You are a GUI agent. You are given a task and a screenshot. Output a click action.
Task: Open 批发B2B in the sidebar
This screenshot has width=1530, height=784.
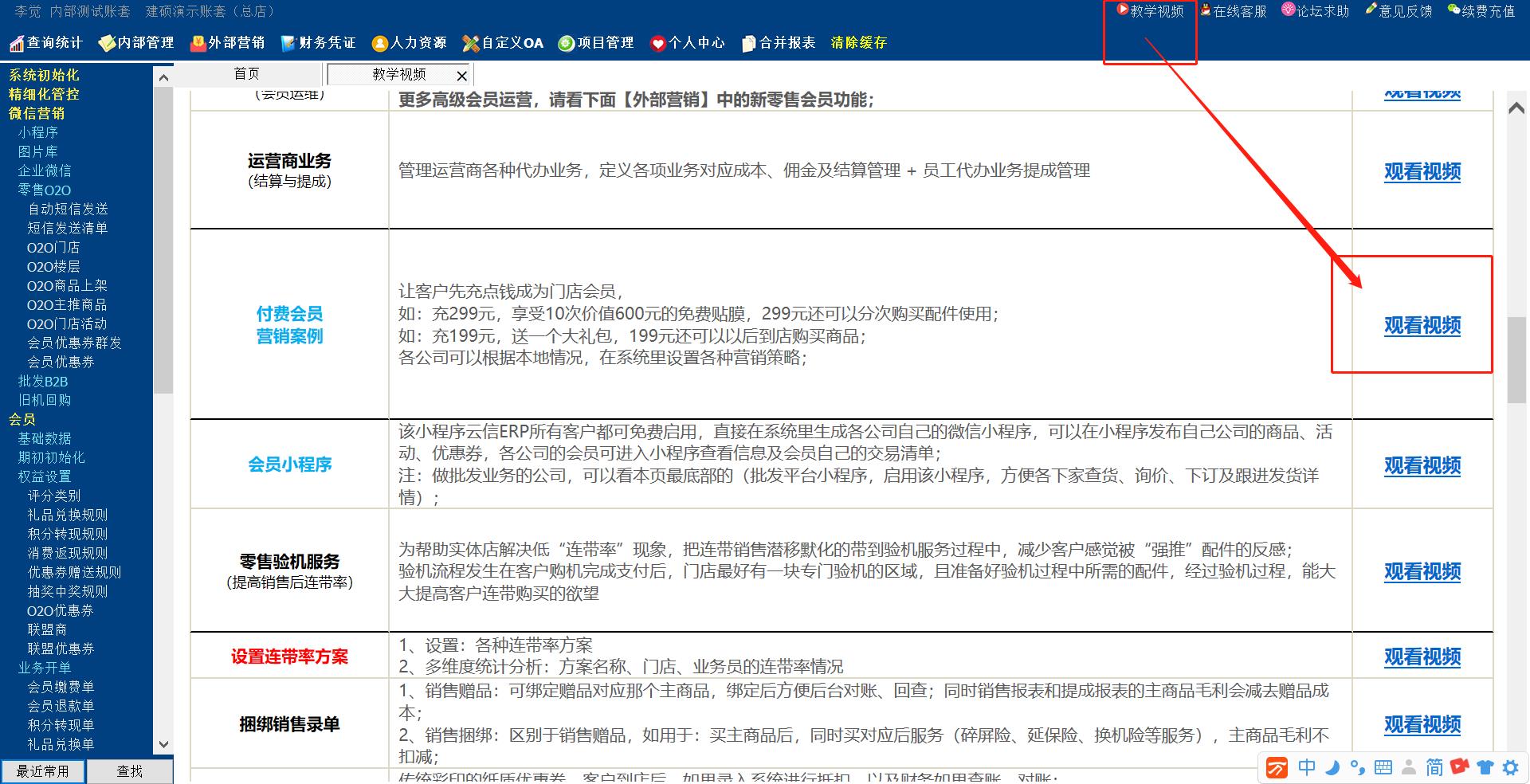pos(43,381)
